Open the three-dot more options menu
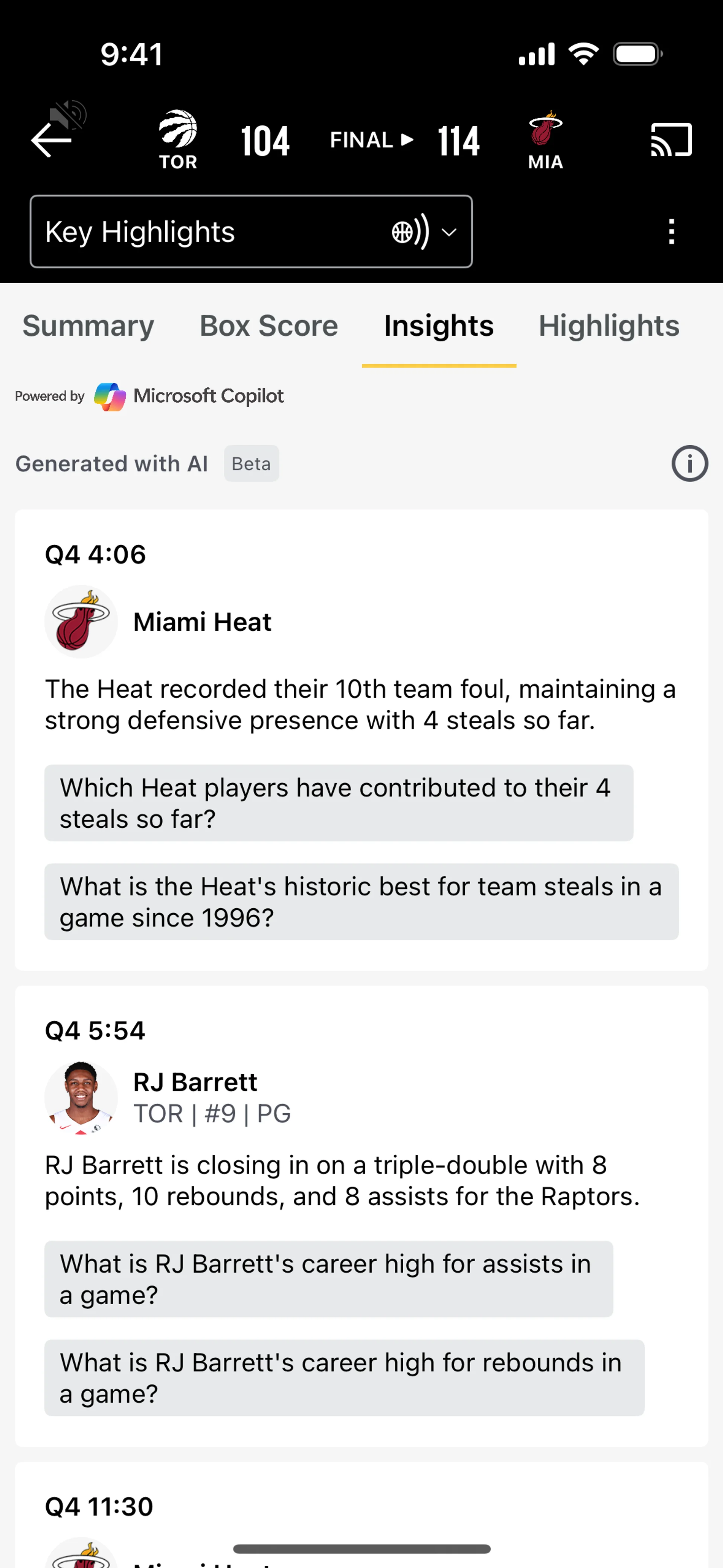 (x=671, y=232)
